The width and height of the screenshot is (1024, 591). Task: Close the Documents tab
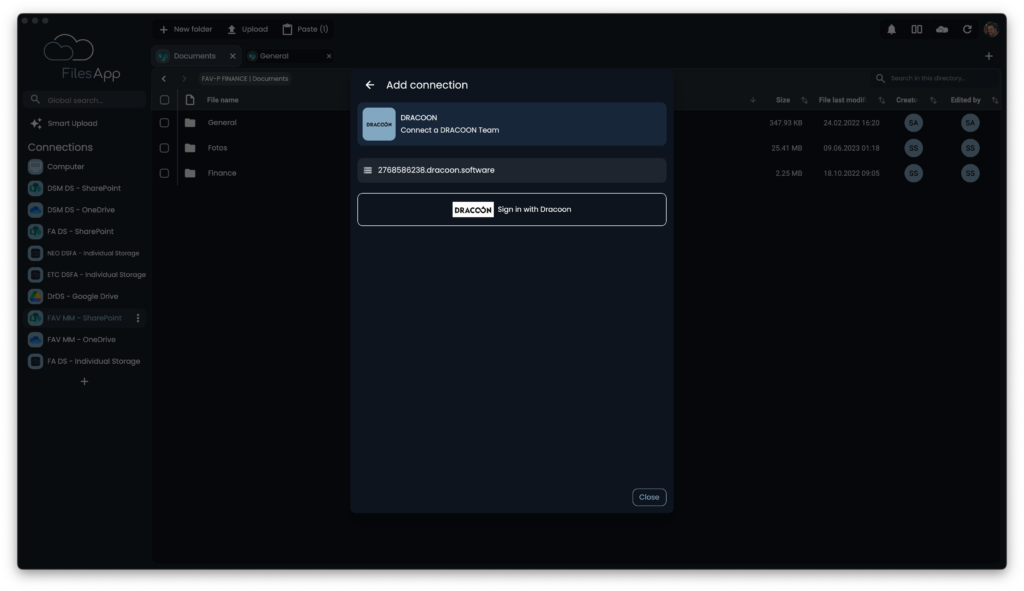coord(232,56)
